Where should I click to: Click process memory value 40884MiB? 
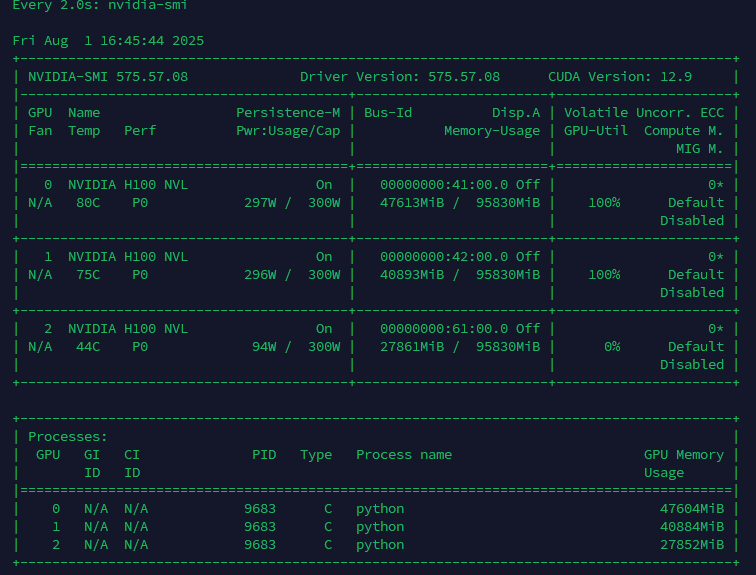(692, 527)
